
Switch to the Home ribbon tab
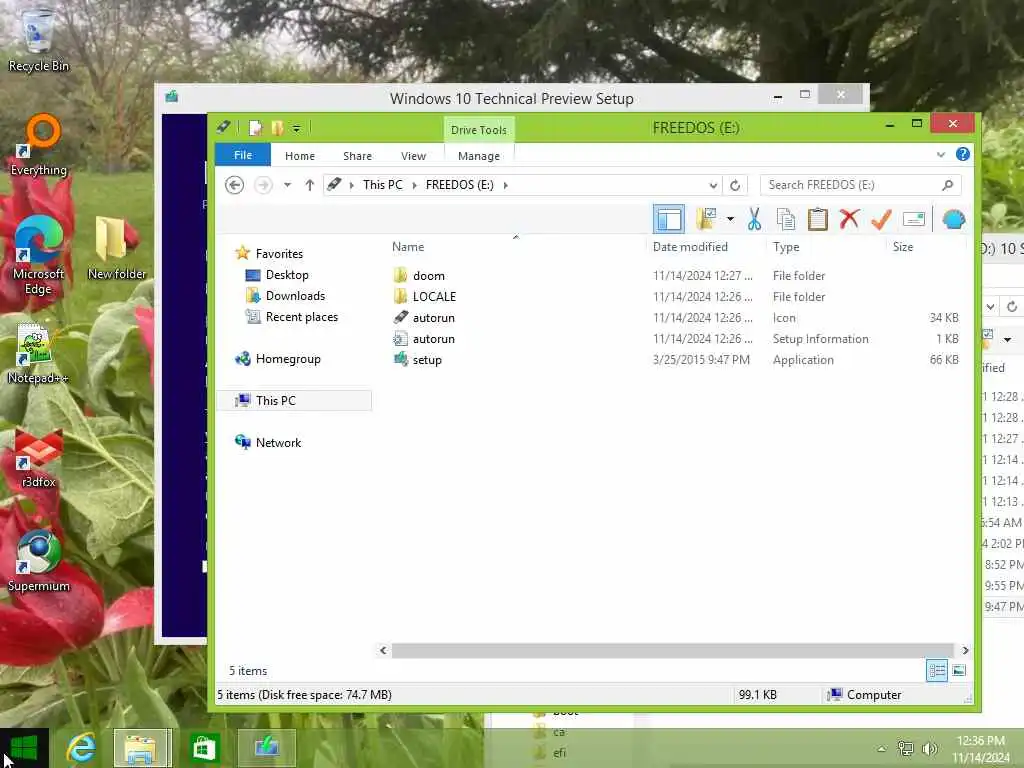pos(300,156)
